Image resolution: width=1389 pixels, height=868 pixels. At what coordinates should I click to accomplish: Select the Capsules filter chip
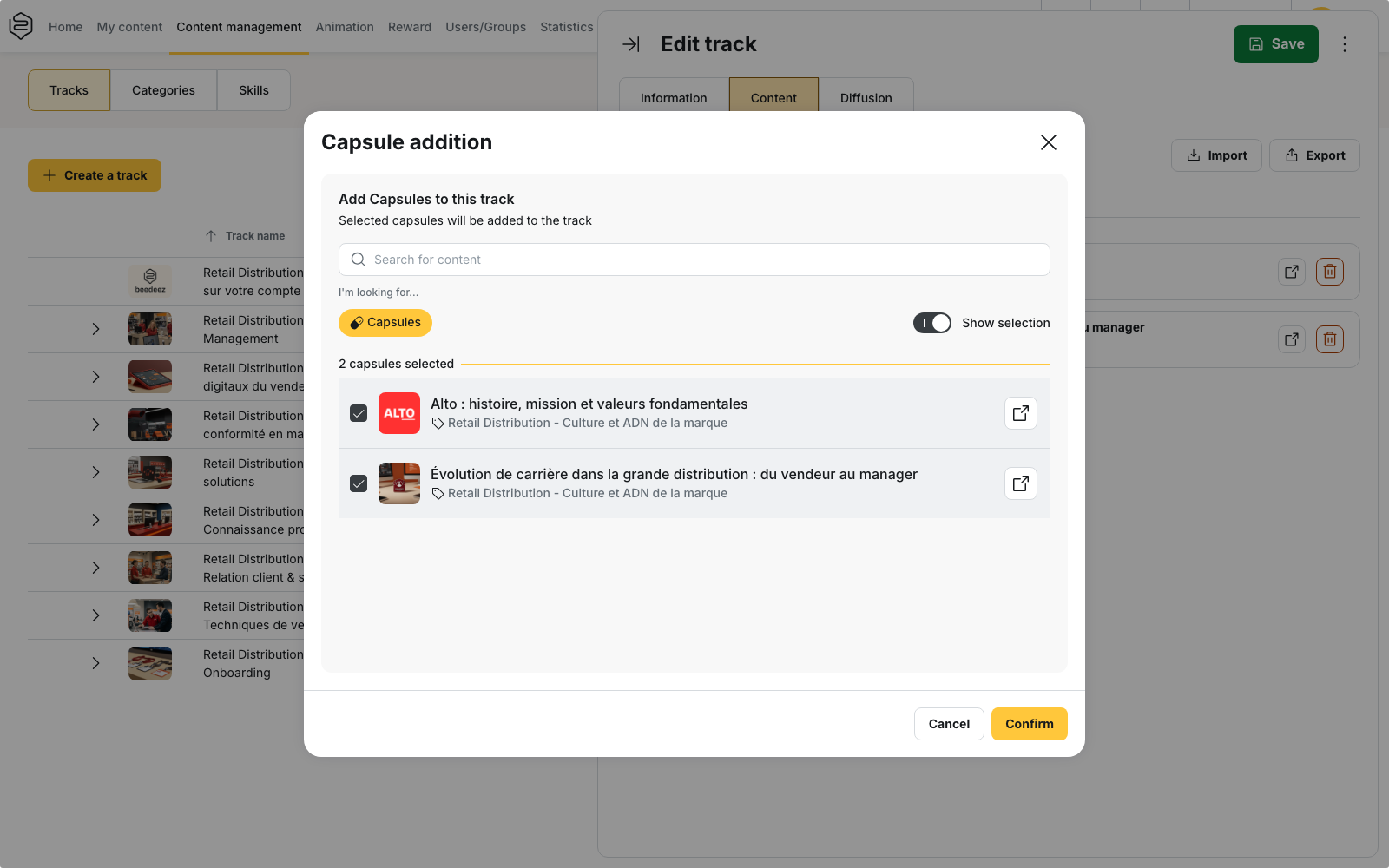click(385, 323)
